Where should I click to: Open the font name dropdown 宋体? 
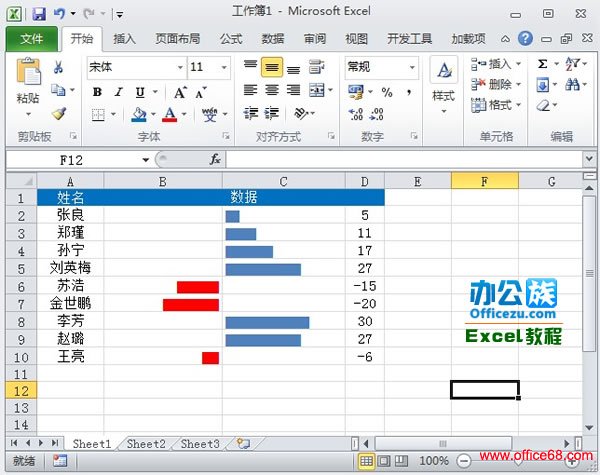coord(180,68)
